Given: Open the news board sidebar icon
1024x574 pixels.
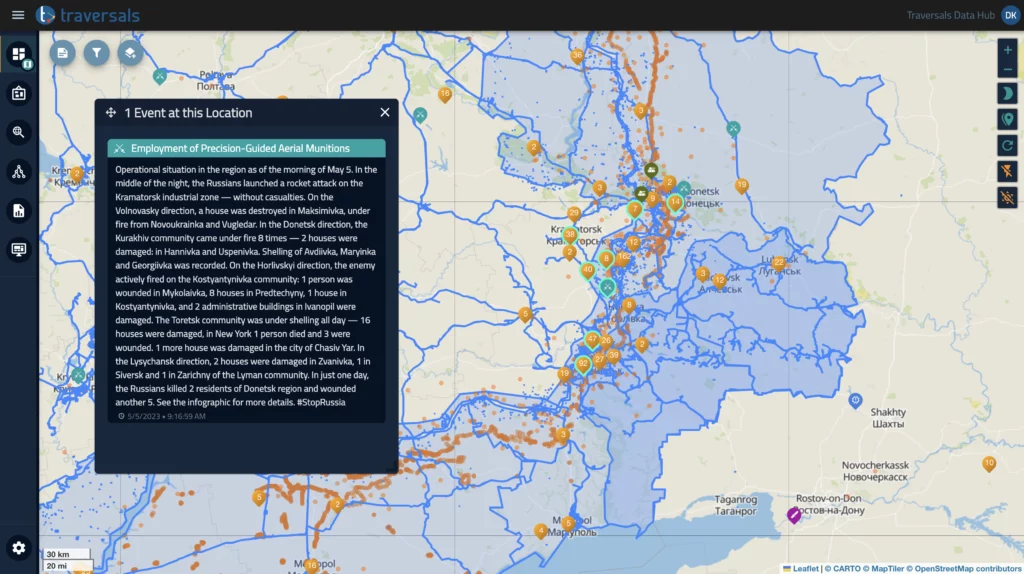Looking at the screenshot, I should pos(19,93).
